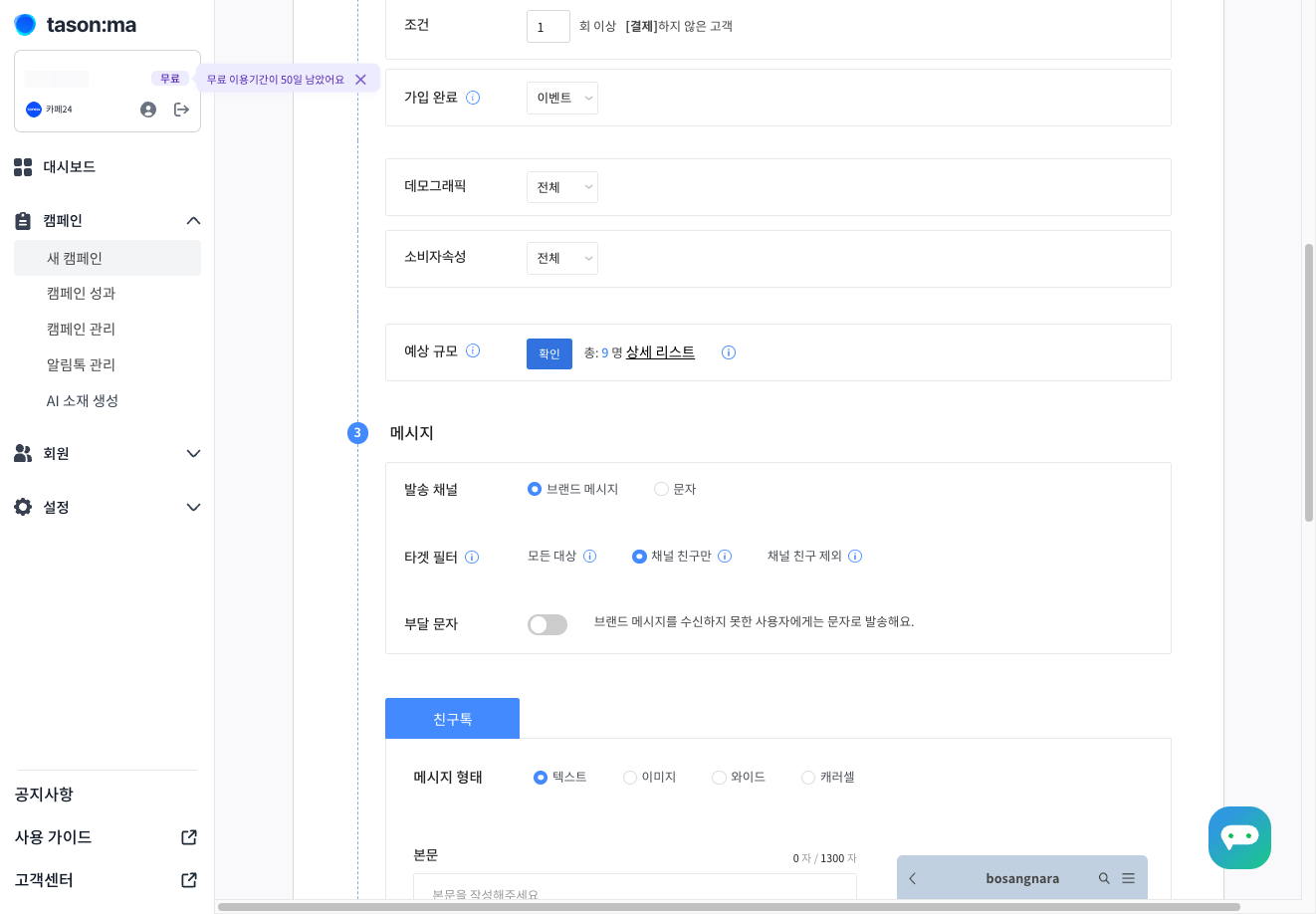Open the 데모그래픽 dropdown
Image resolution: width=1316 pixels, height=914 pixels.
(562, 187)
